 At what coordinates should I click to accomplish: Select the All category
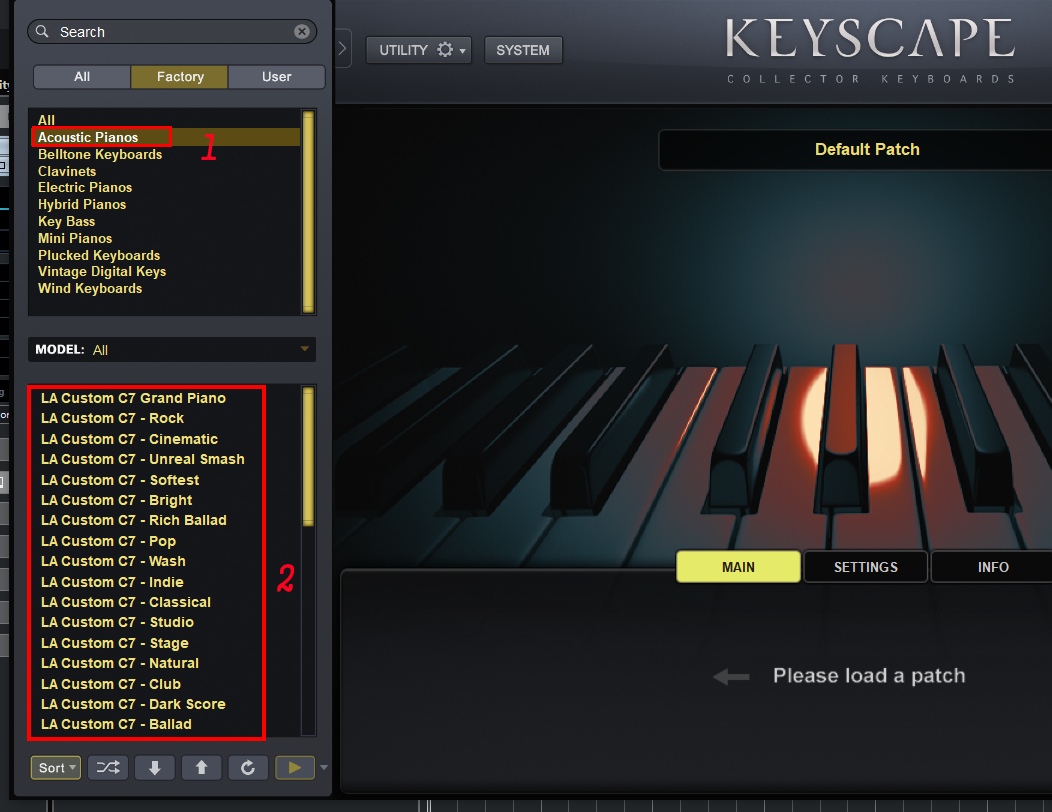tap(46, 120)
